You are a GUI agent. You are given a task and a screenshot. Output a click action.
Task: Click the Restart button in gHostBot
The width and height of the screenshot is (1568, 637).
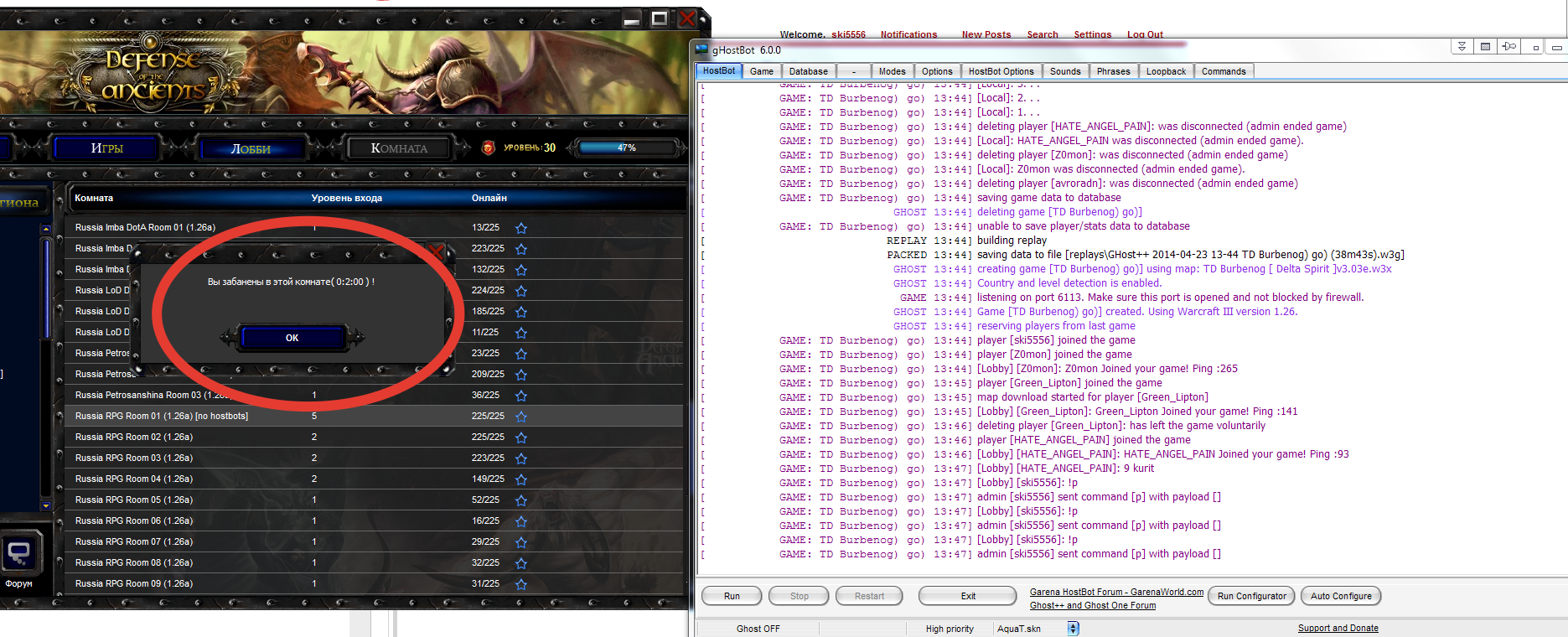point(869,596)
